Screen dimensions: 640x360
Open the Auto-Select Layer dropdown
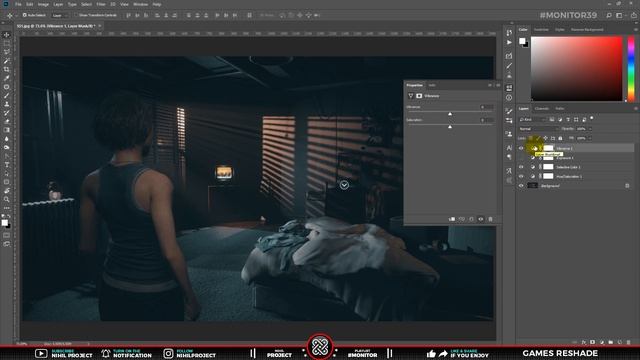(60, 15)
